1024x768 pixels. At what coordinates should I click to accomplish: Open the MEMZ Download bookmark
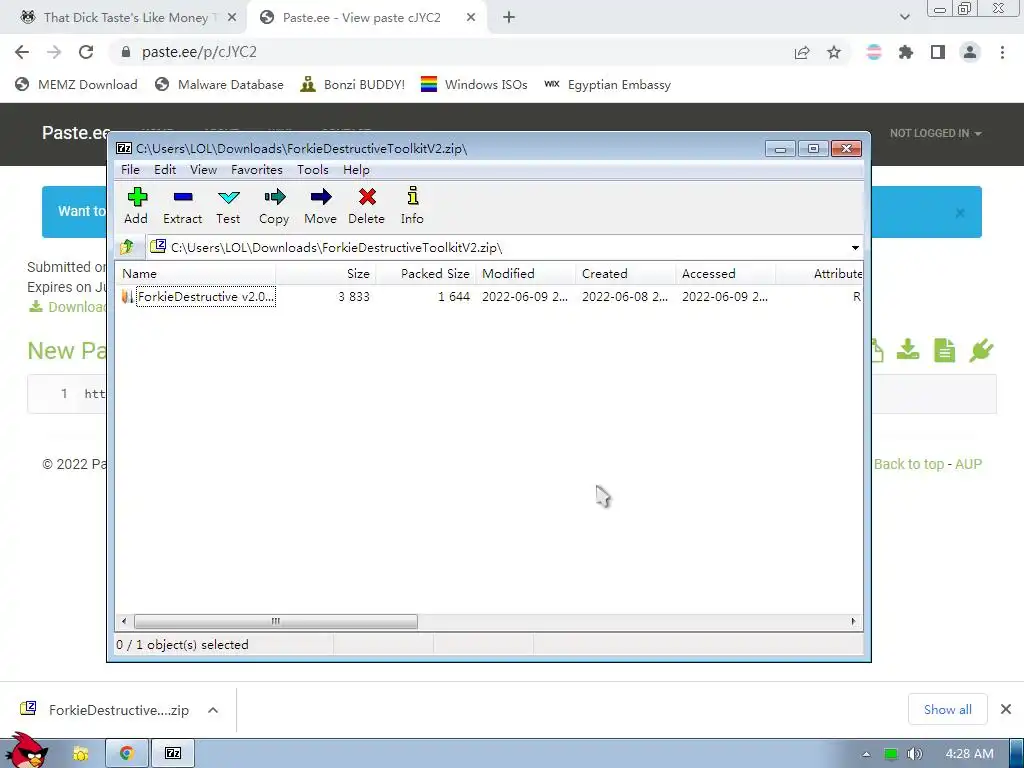(76, 85)
